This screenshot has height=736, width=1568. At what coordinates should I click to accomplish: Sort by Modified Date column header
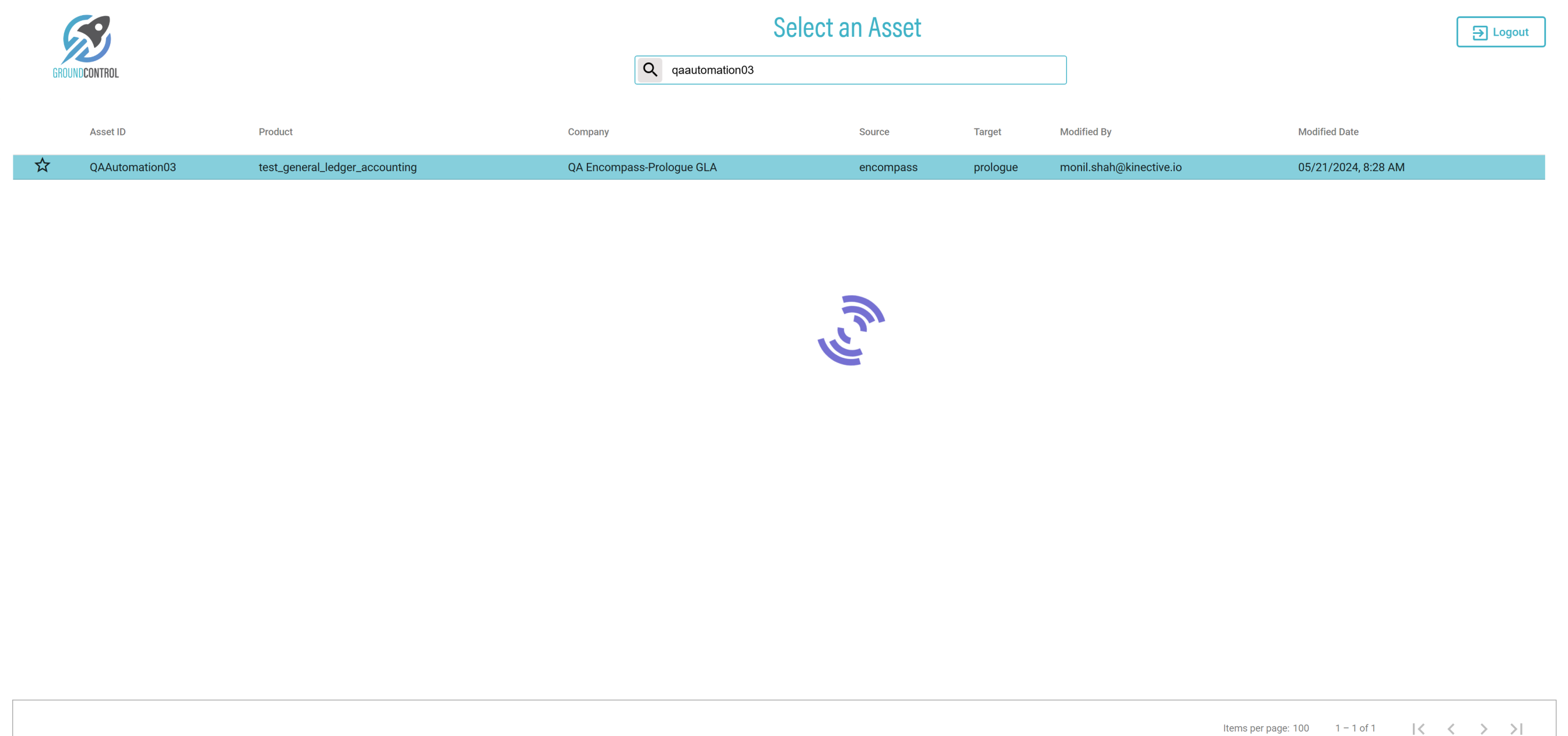(1328, 131)
